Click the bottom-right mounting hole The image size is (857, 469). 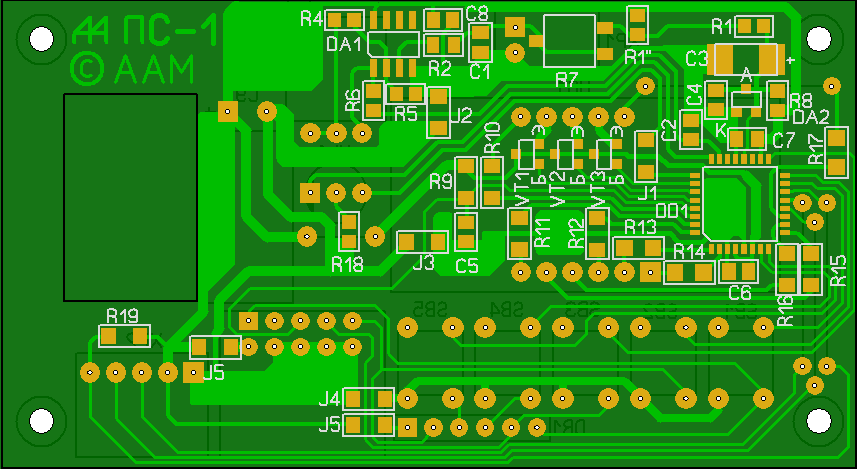click(819, 422)
